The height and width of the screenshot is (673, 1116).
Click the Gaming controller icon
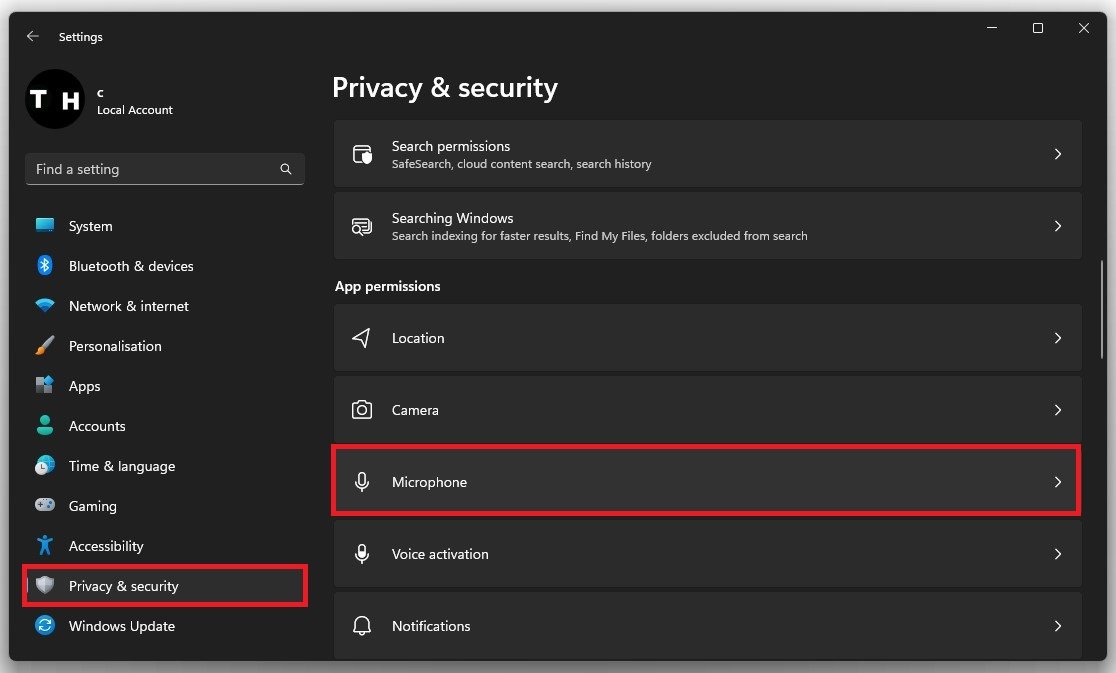click(x=45, y=505)
